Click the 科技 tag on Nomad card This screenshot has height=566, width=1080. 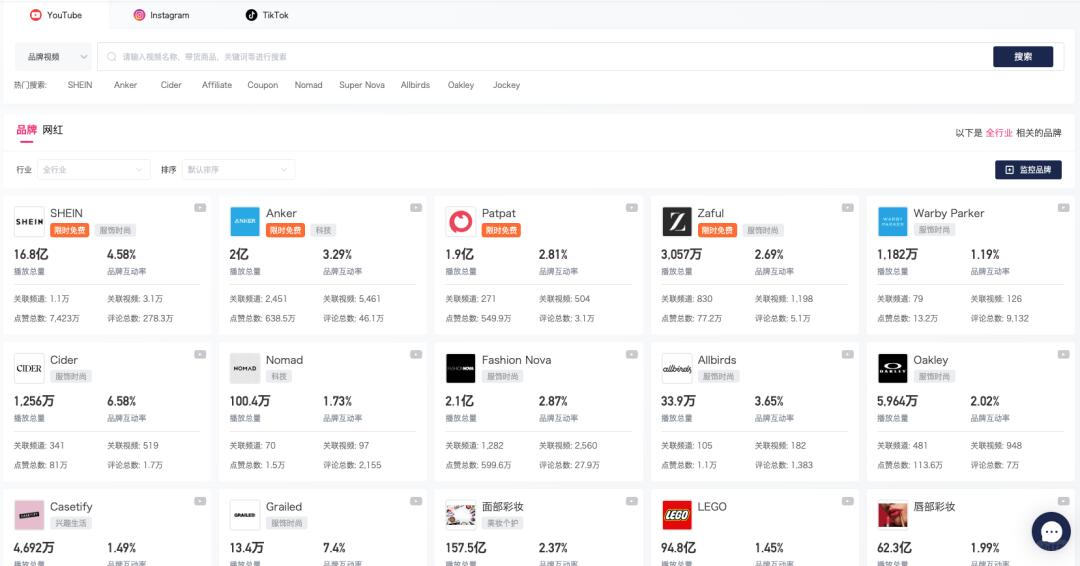pyautogui.click(x=279, y=377)
